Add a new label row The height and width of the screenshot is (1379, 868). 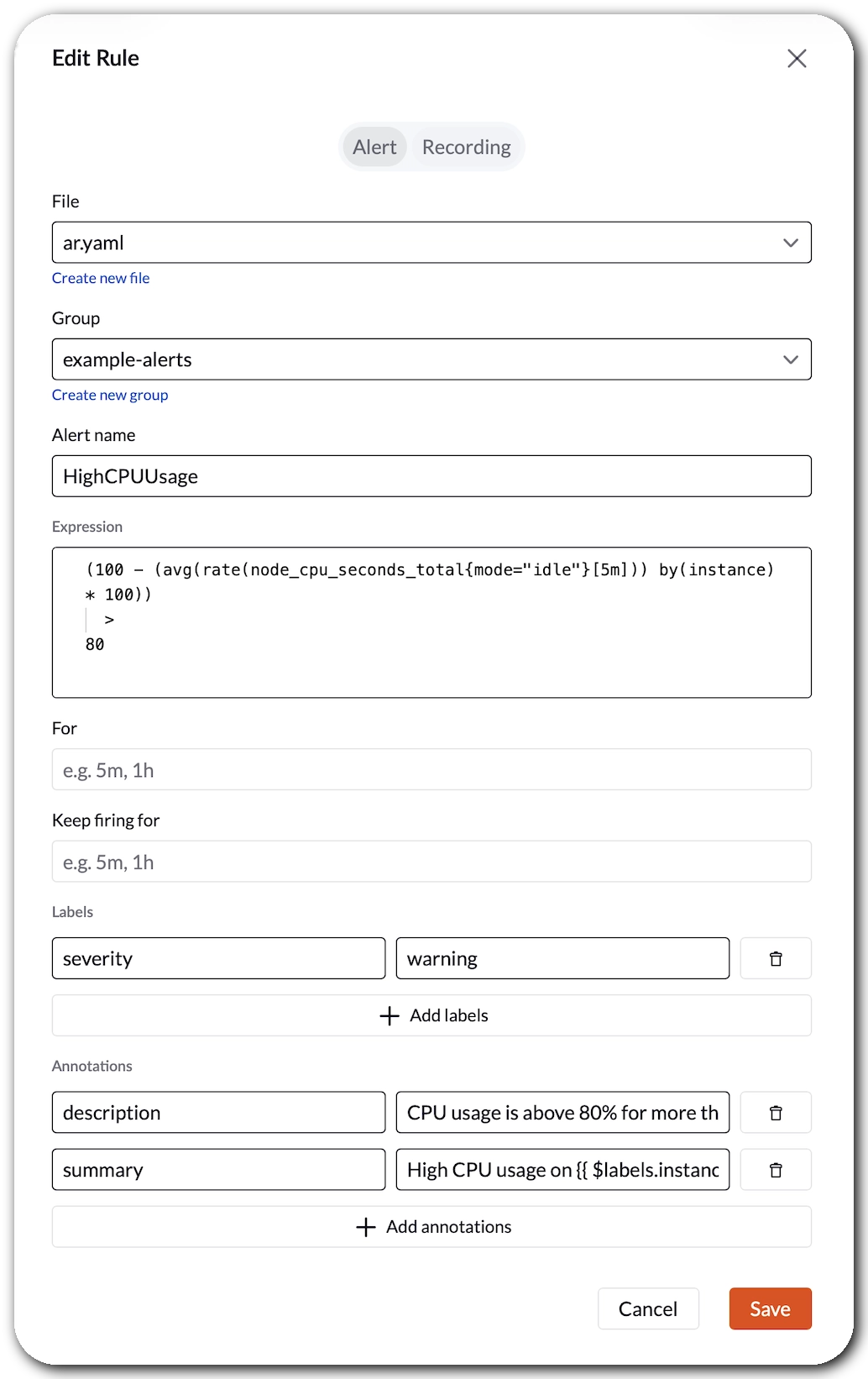point(431,1015)
